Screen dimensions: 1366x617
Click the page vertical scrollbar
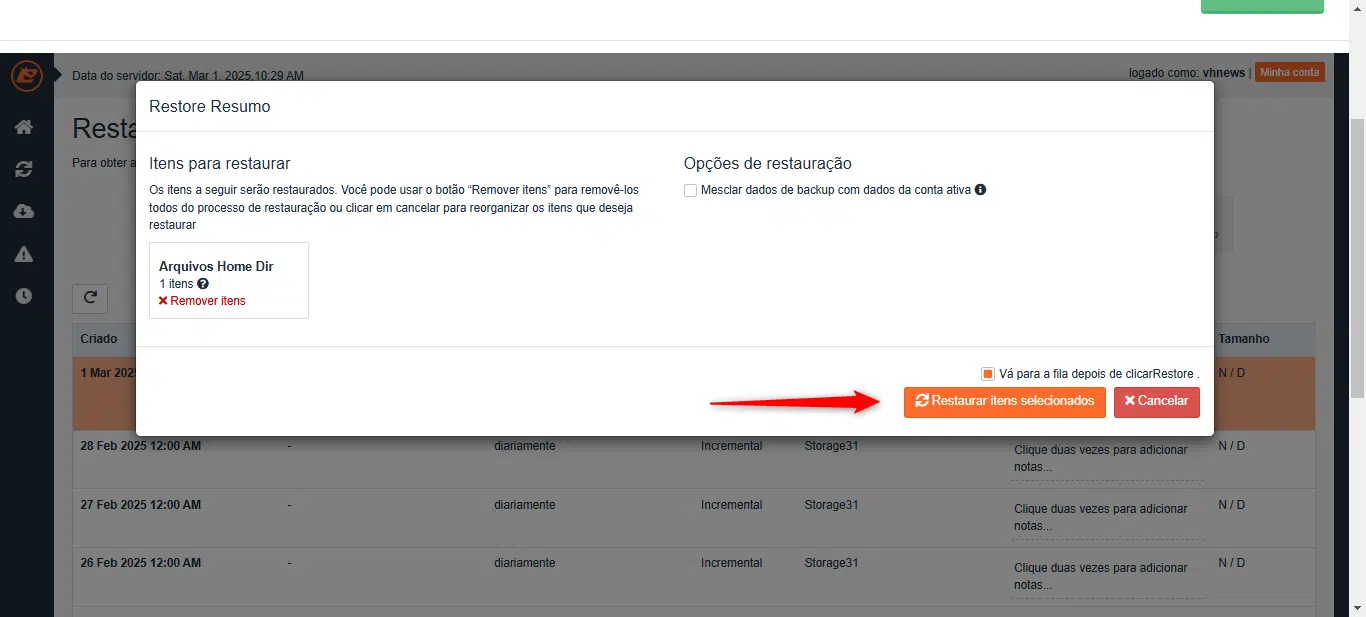click(x=1357, y=250)
